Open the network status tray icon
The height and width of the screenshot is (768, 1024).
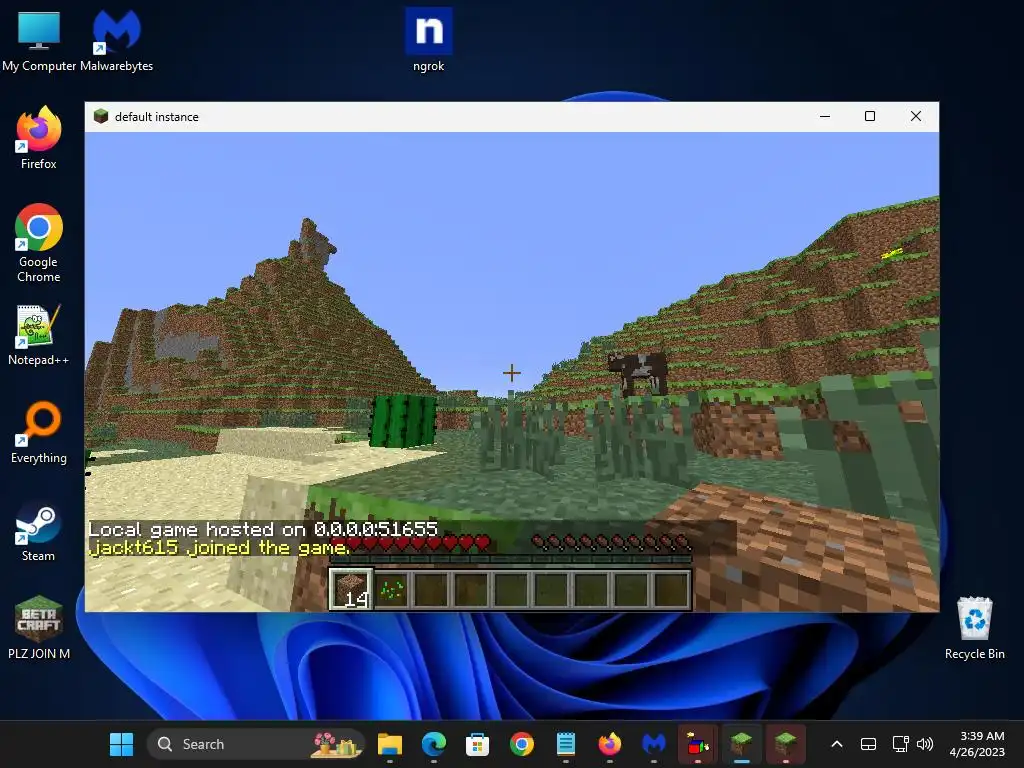901,744
